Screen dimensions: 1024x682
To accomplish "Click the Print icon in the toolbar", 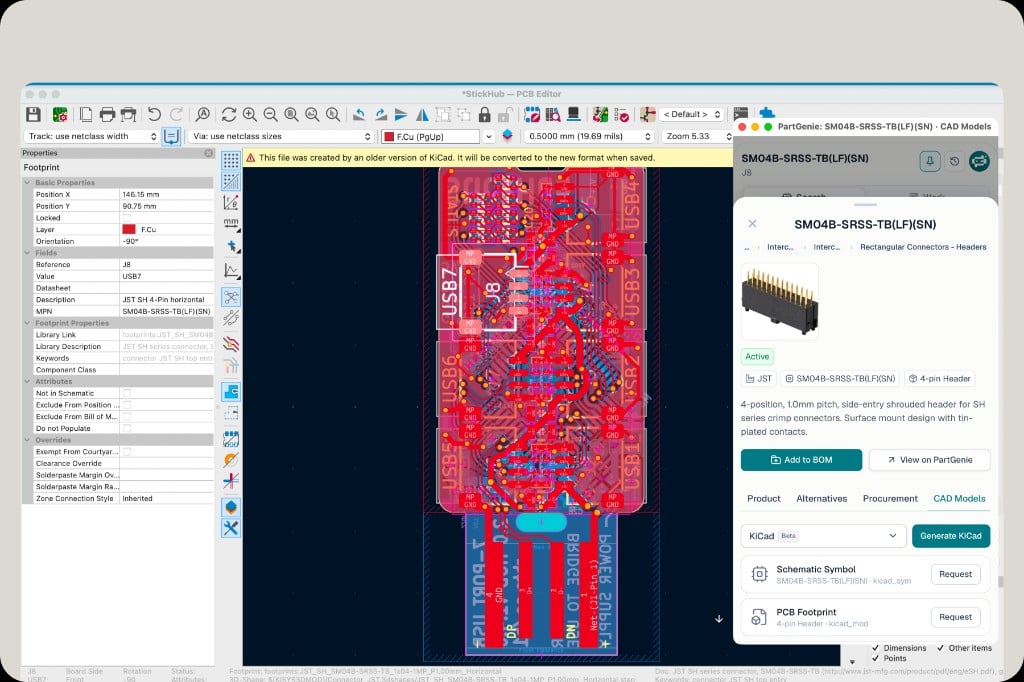I will pyautogui.click(x=107, y=114).
